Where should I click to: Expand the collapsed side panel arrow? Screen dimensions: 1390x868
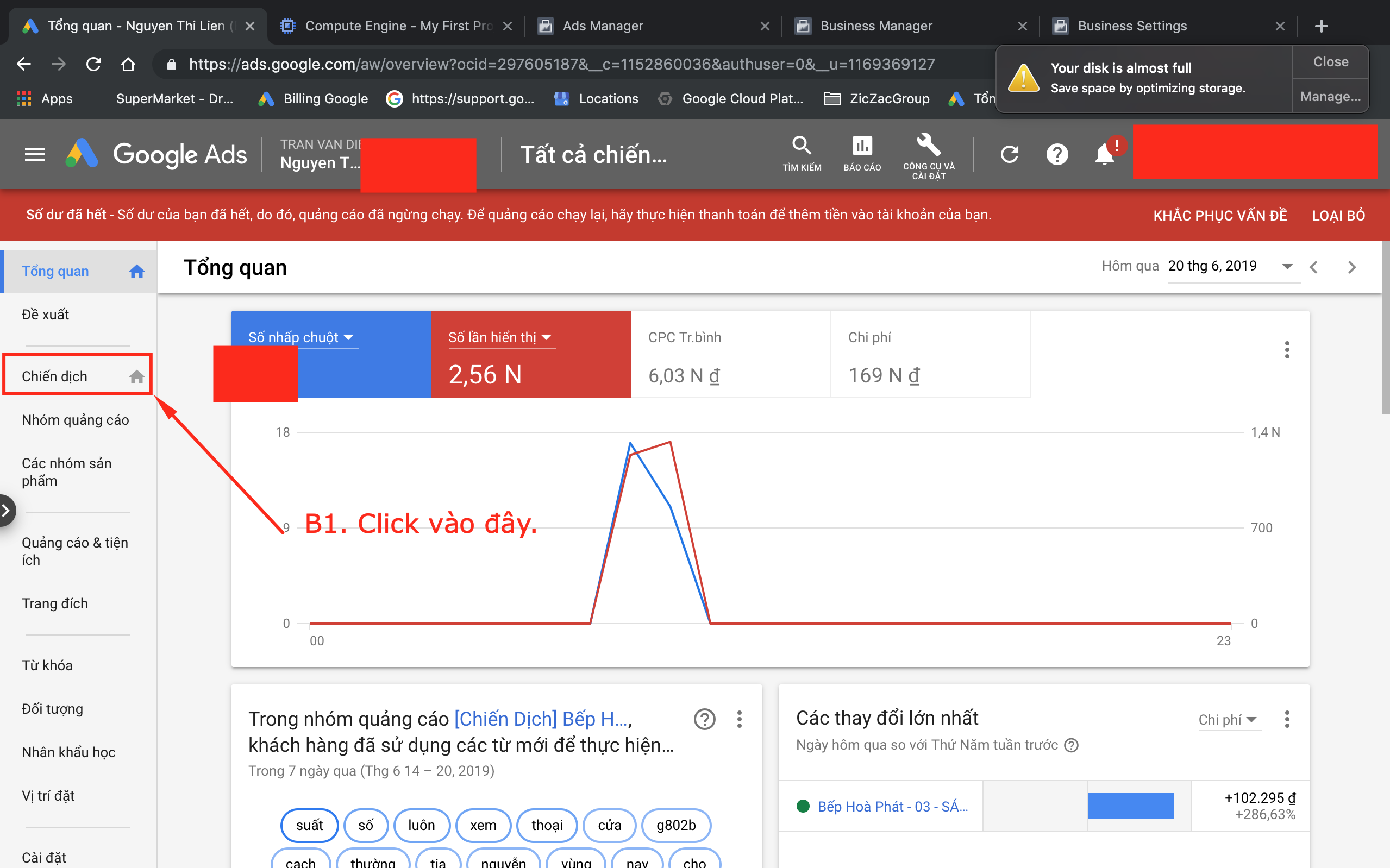click(x=7, y=510)
